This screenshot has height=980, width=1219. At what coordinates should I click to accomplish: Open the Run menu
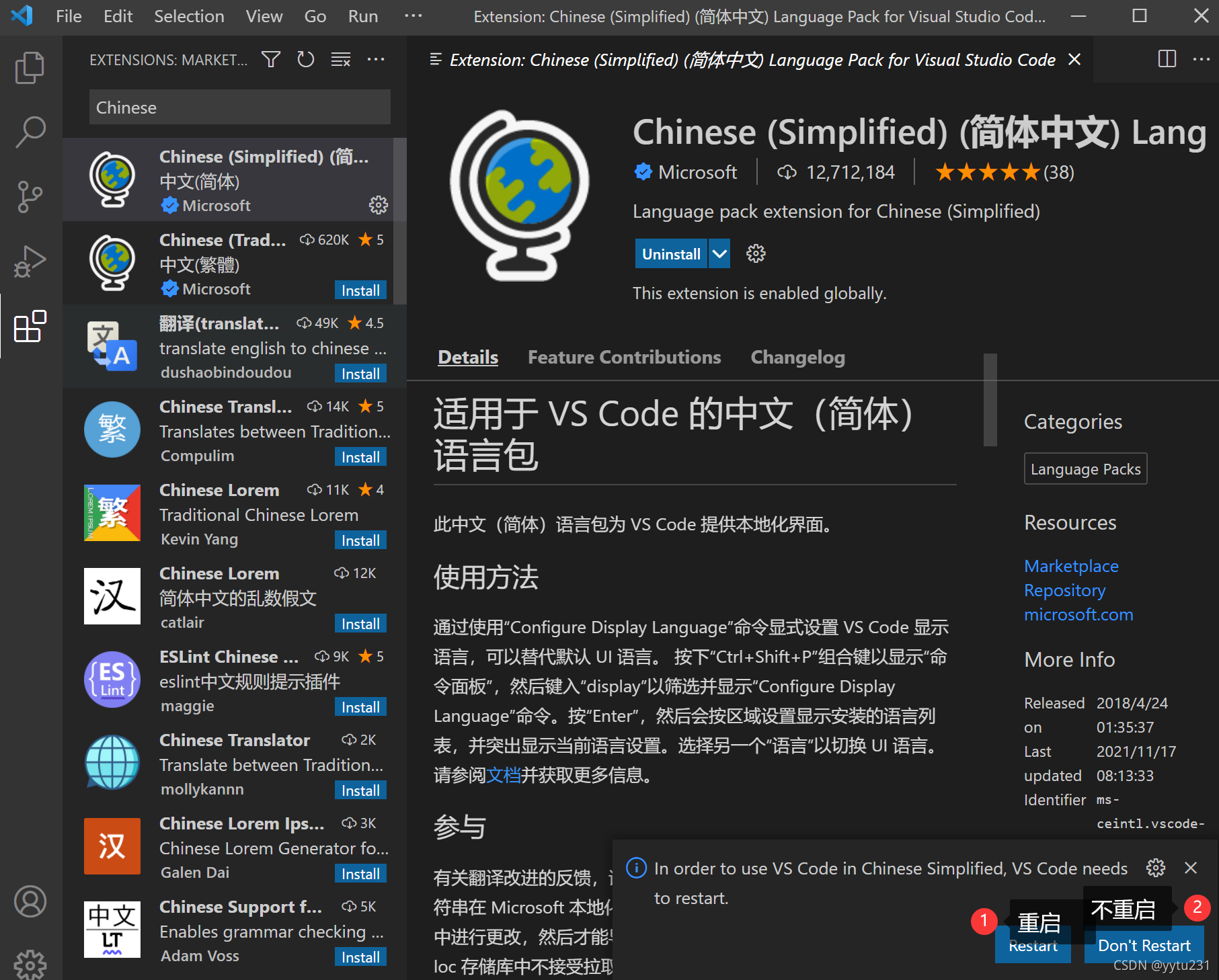362,16
